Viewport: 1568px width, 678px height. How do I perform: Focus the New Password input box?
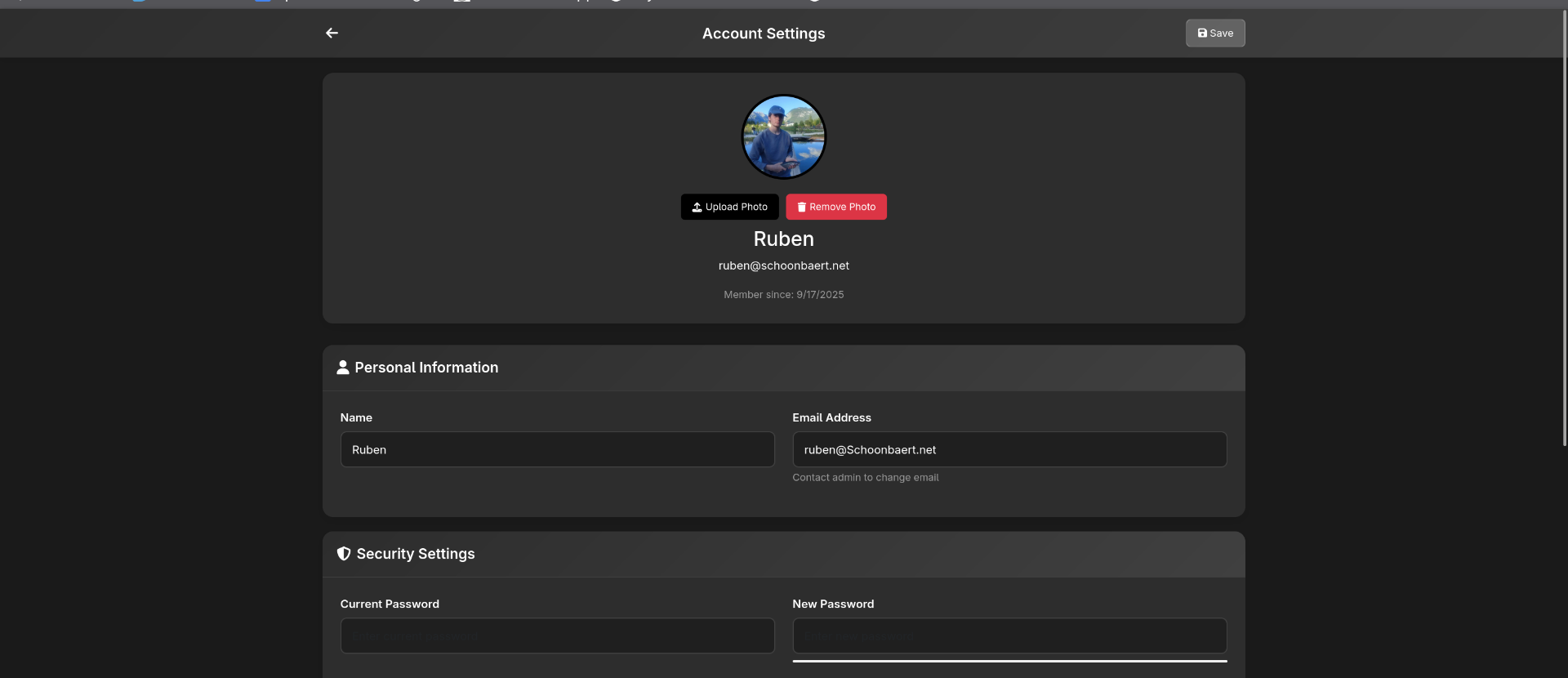coord(1009,636)
